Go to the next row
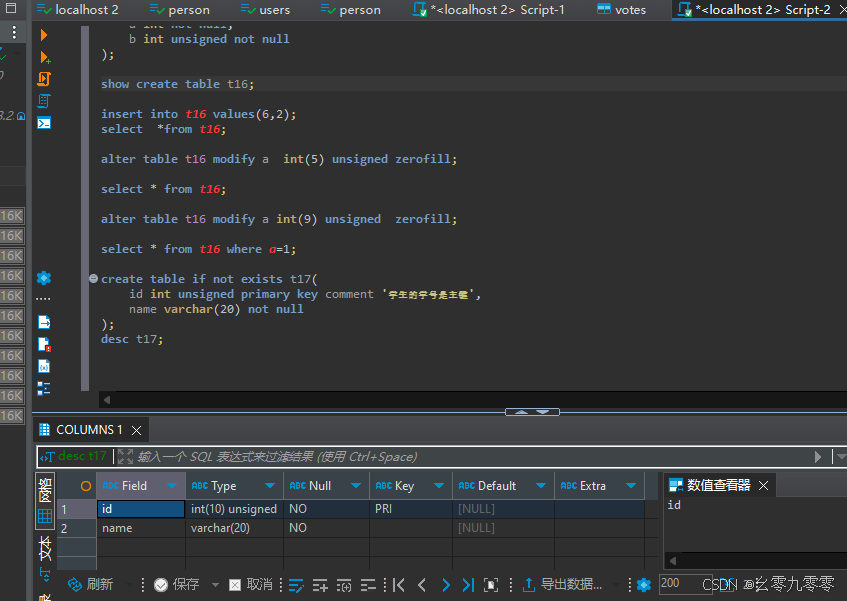Viewport: 847px width, 601px height. [x=445, y=585]
